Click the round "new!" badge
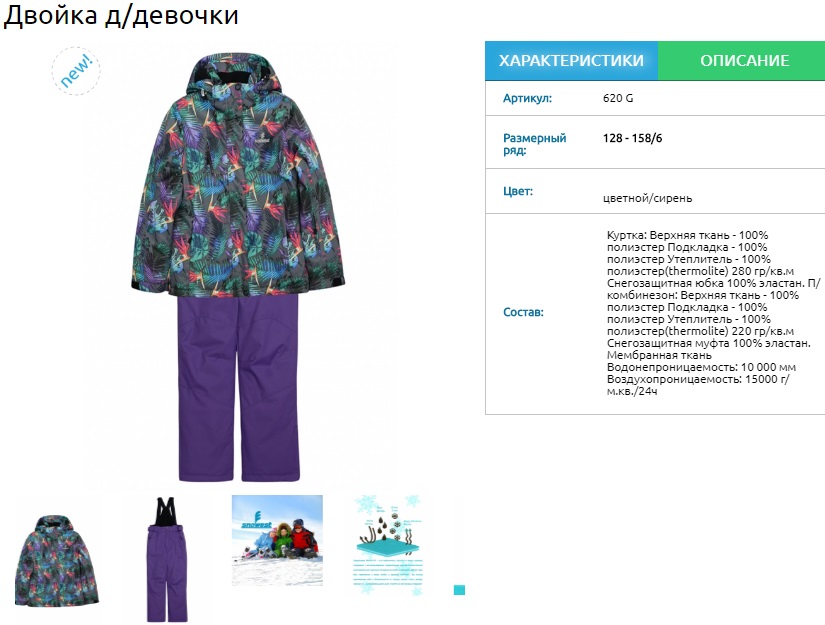 (76, 71)
